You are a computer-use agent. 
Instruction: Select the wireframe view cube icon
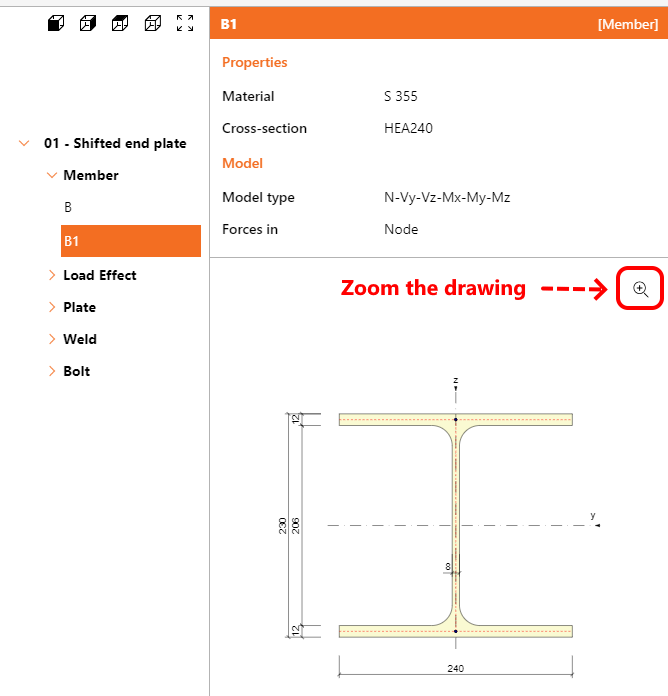pos(153,23)
